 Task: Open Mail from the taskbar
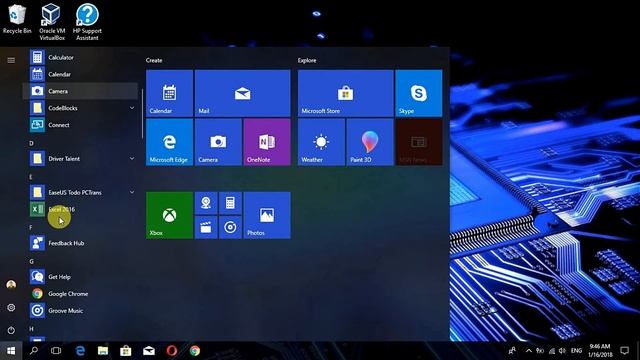(x=149, y=351)
